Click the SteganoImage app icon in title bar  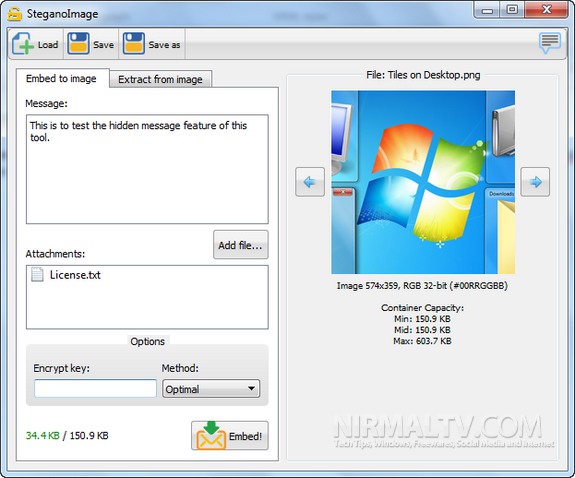pos(15,14)
